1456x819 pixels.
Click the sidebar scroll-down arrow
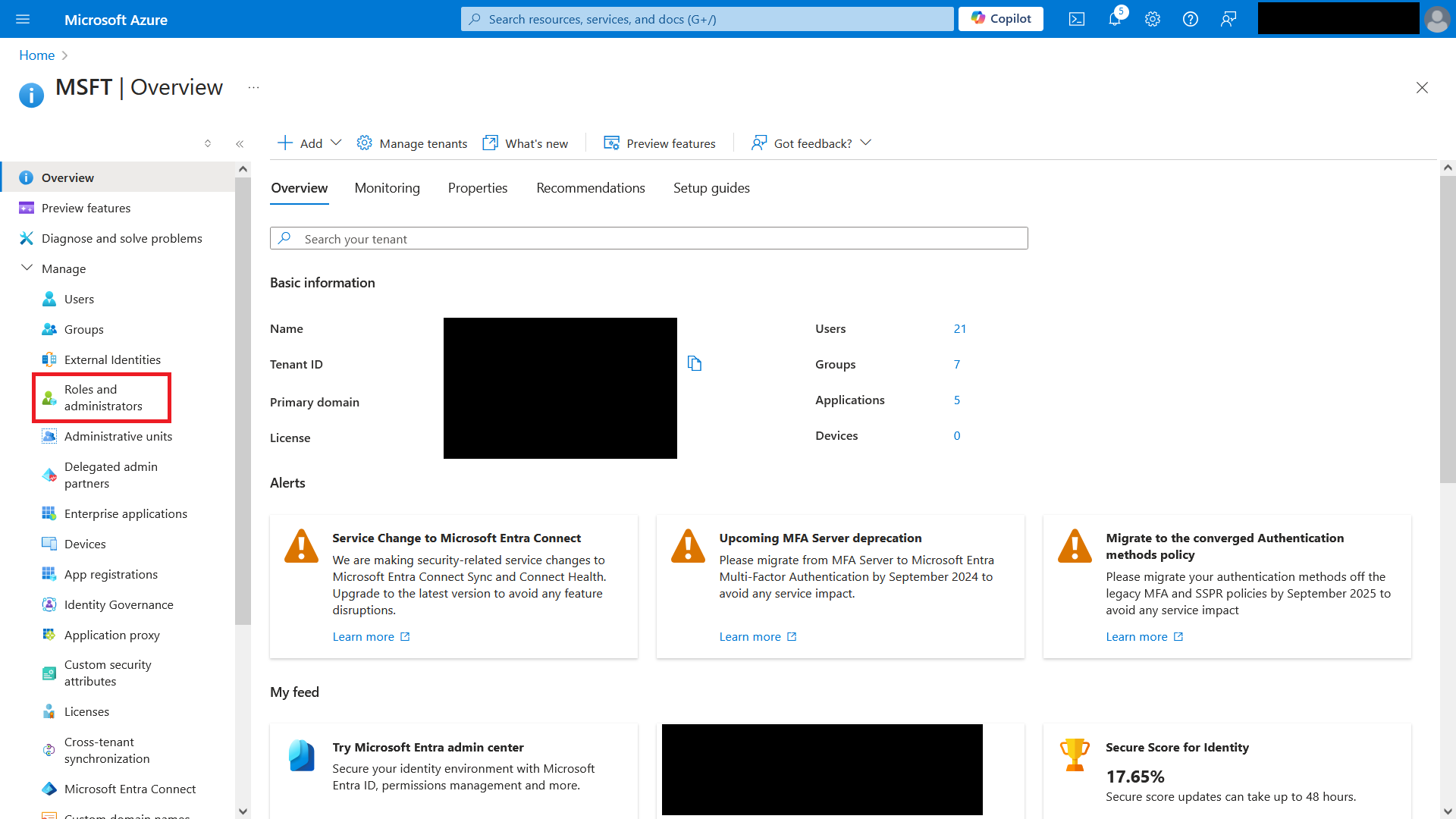point(243,811)
